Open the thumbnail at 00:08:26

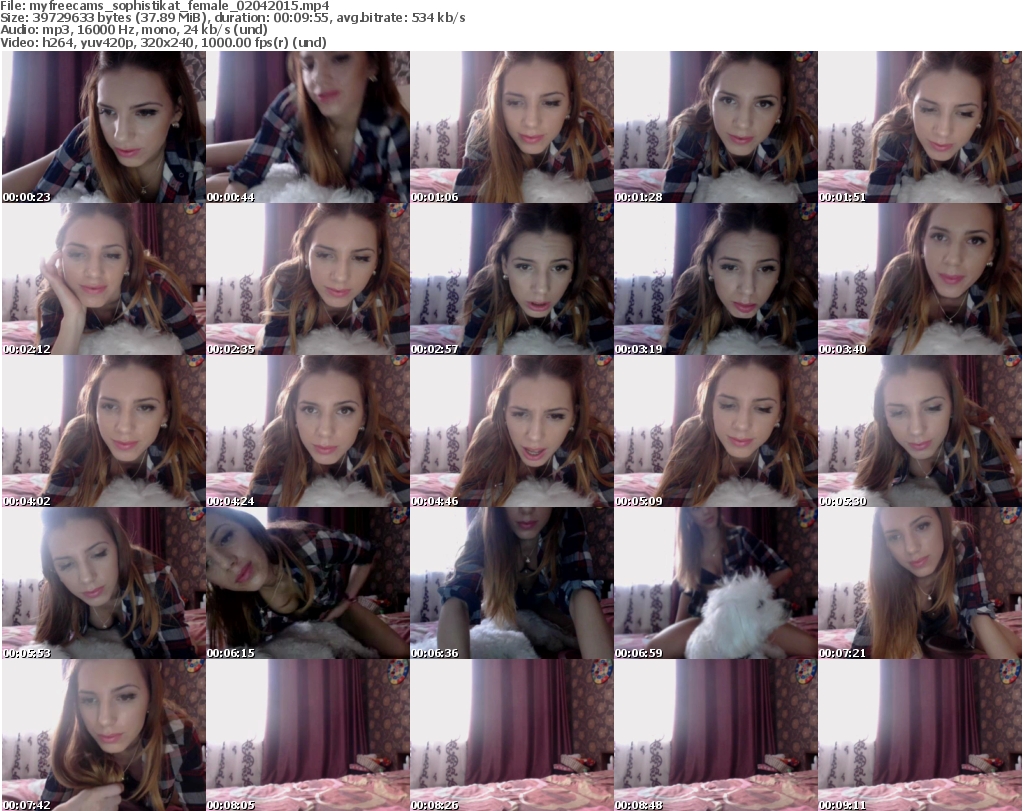click(x=512, y=735)
